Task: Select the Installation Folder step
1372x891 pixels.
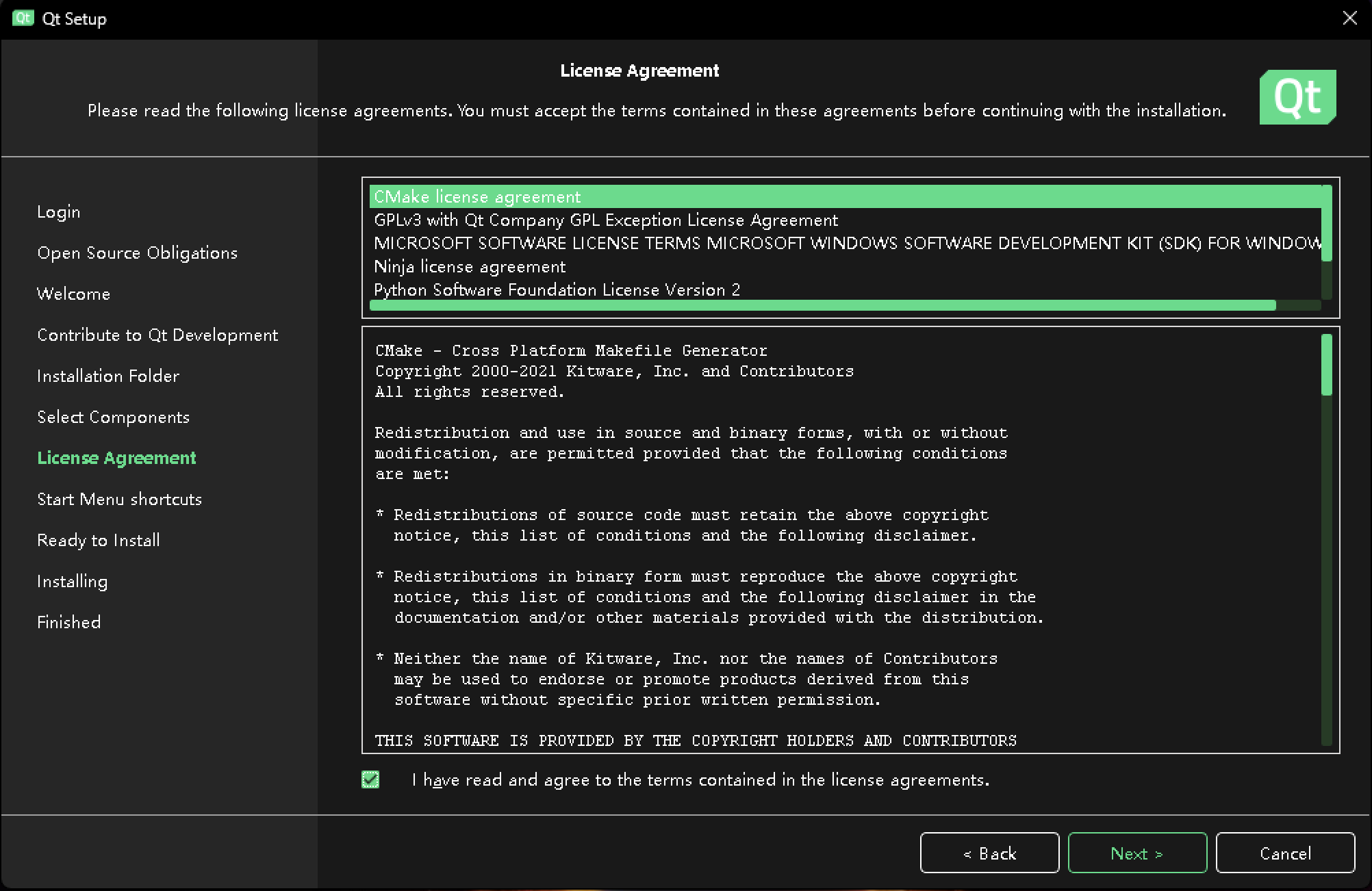Action: (x=108, y=376)
